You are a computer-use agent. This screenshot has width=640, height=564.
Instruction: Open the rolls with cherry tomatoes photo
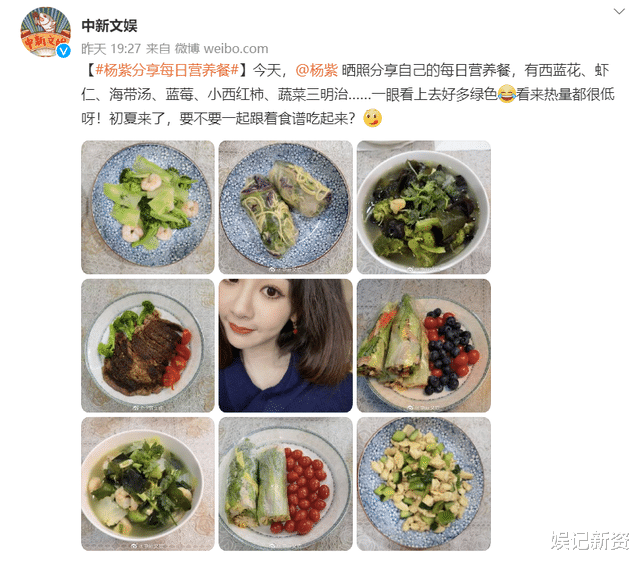tap(286, 484)
